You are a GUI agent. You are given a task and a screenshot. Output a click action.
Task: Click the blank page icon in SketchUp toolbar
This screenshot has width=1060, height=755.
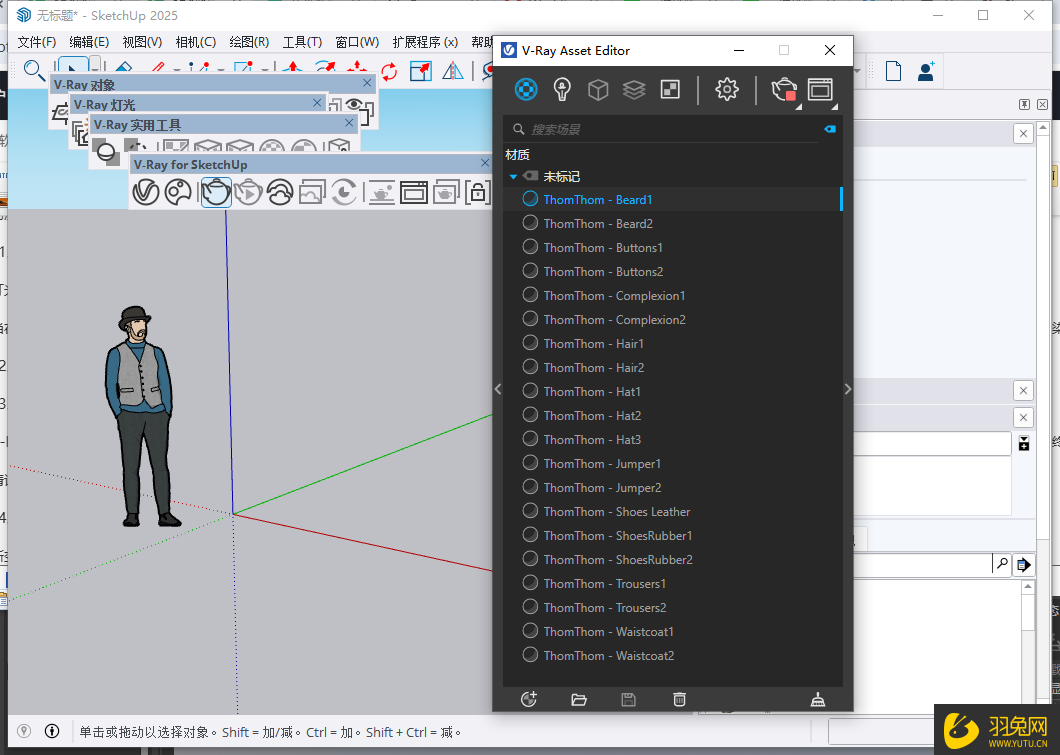894,70
